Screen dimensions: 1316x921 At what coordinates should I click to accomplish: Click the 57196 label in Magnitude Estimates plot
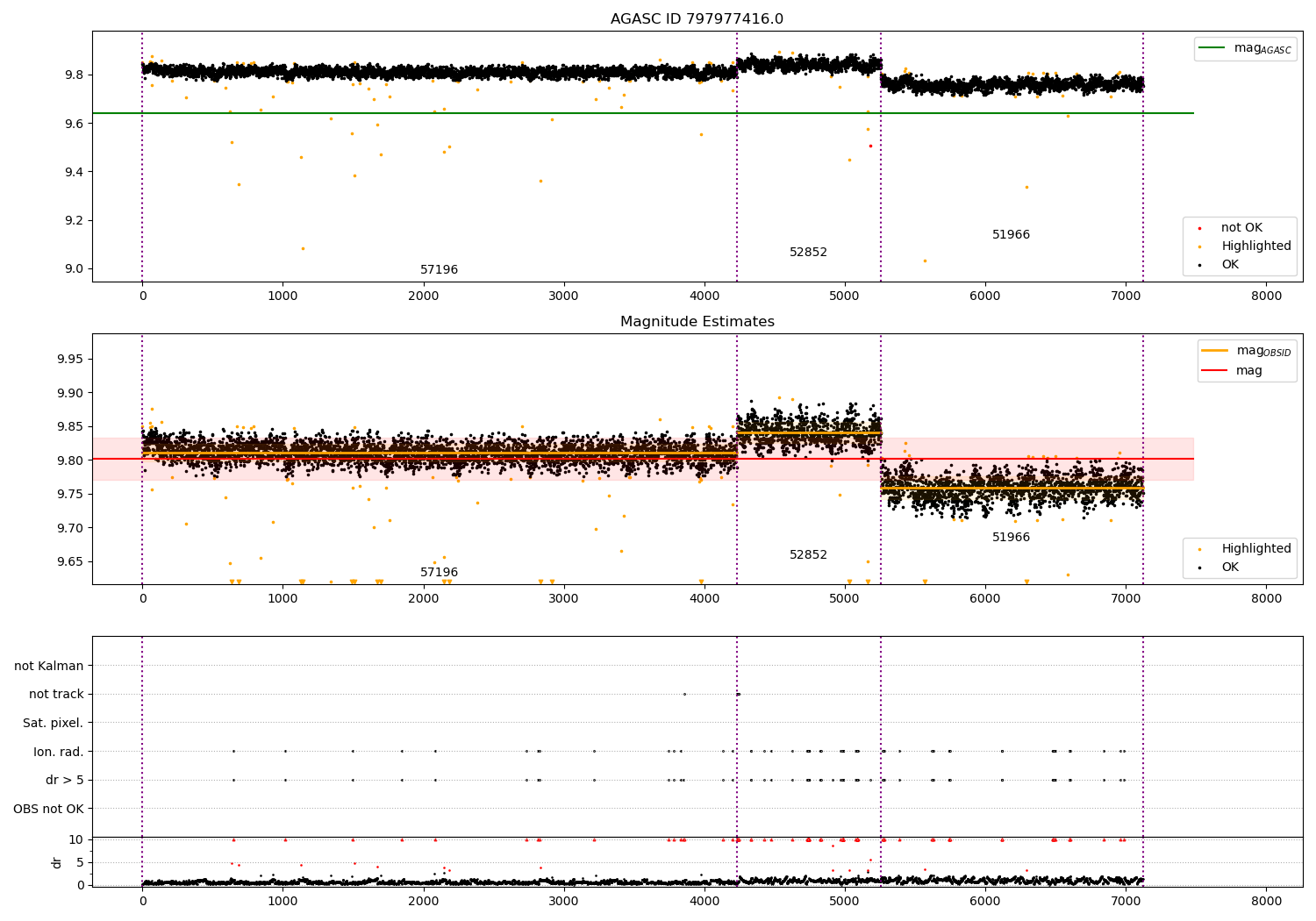click(x=439, y=573)
